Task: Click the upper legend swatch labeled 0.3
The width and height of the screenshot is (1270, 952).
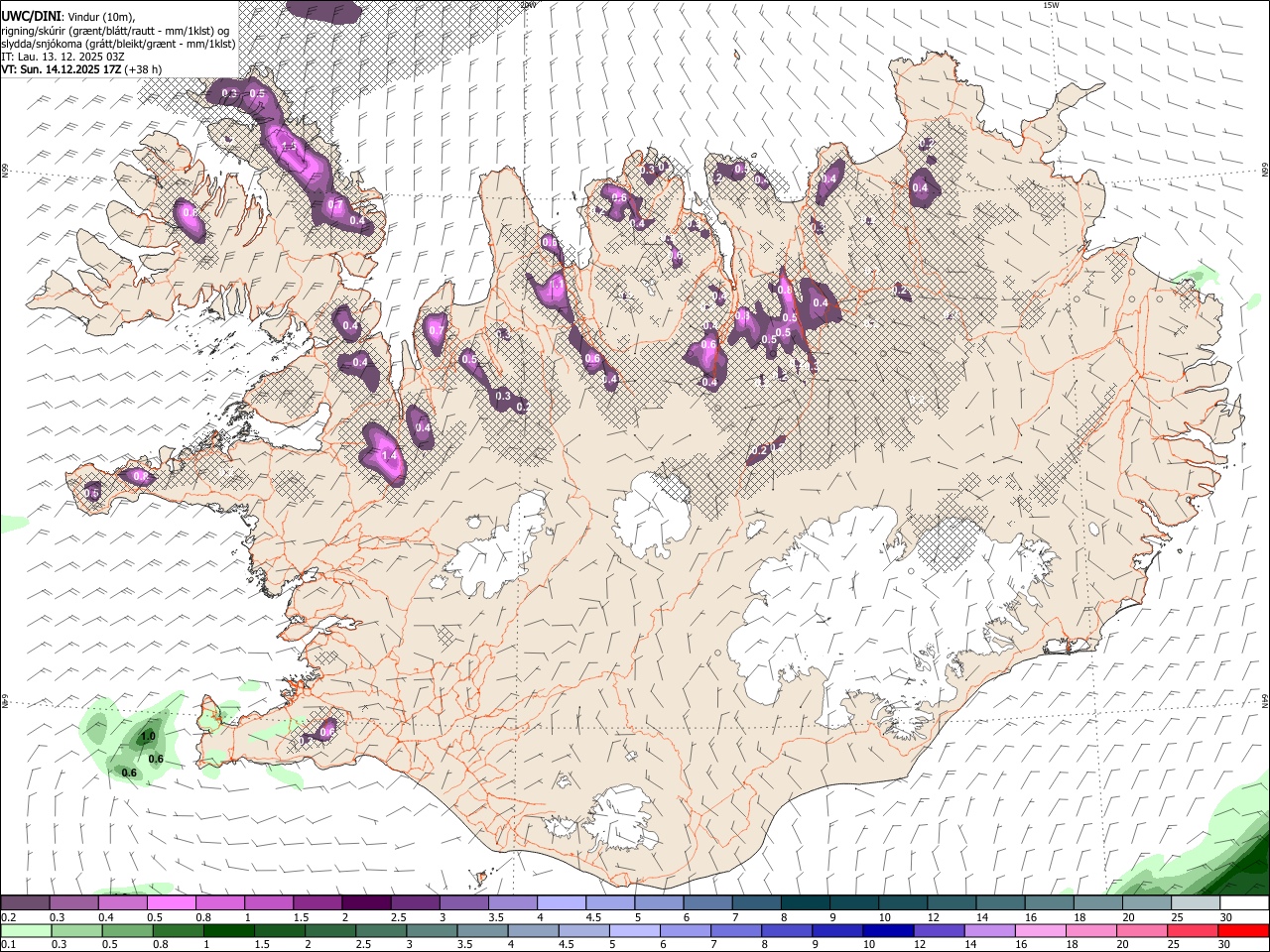Action: 73,902
